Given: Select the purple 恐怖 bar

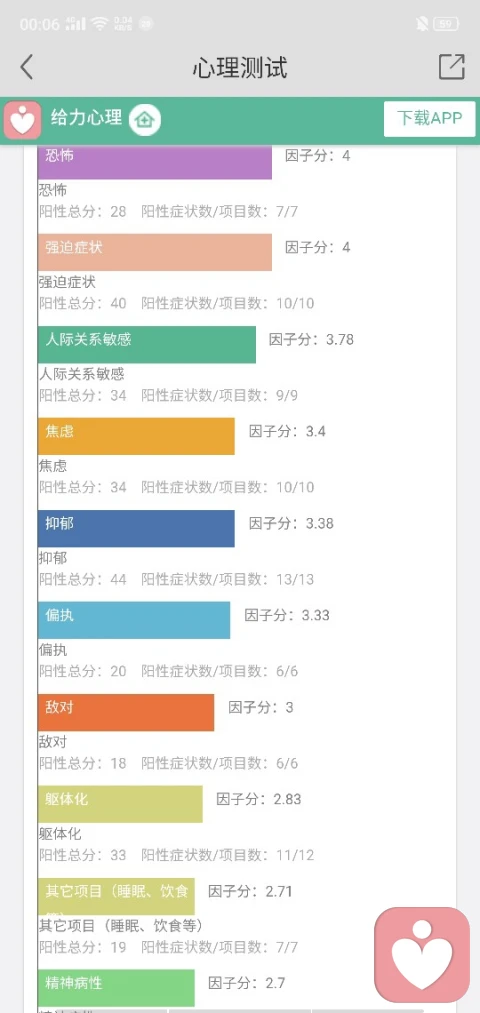Looking at the screenshot, I should (154, 162).
